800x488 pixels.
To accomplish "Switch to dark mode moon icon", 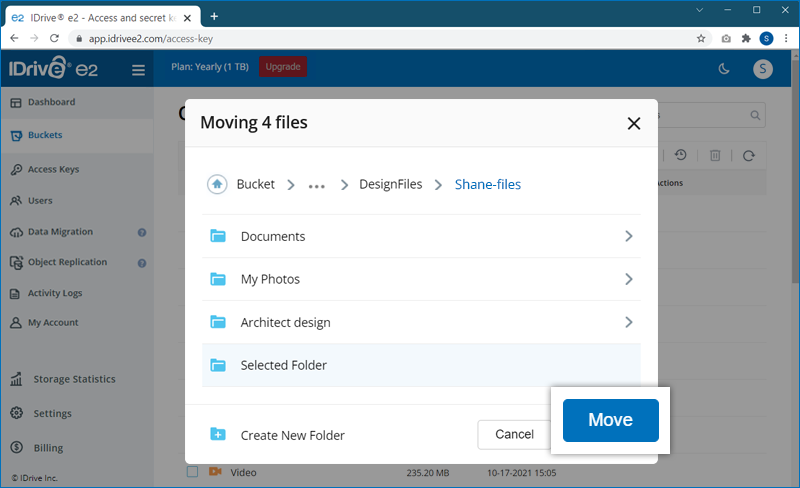I will click(x=724, y=69).
